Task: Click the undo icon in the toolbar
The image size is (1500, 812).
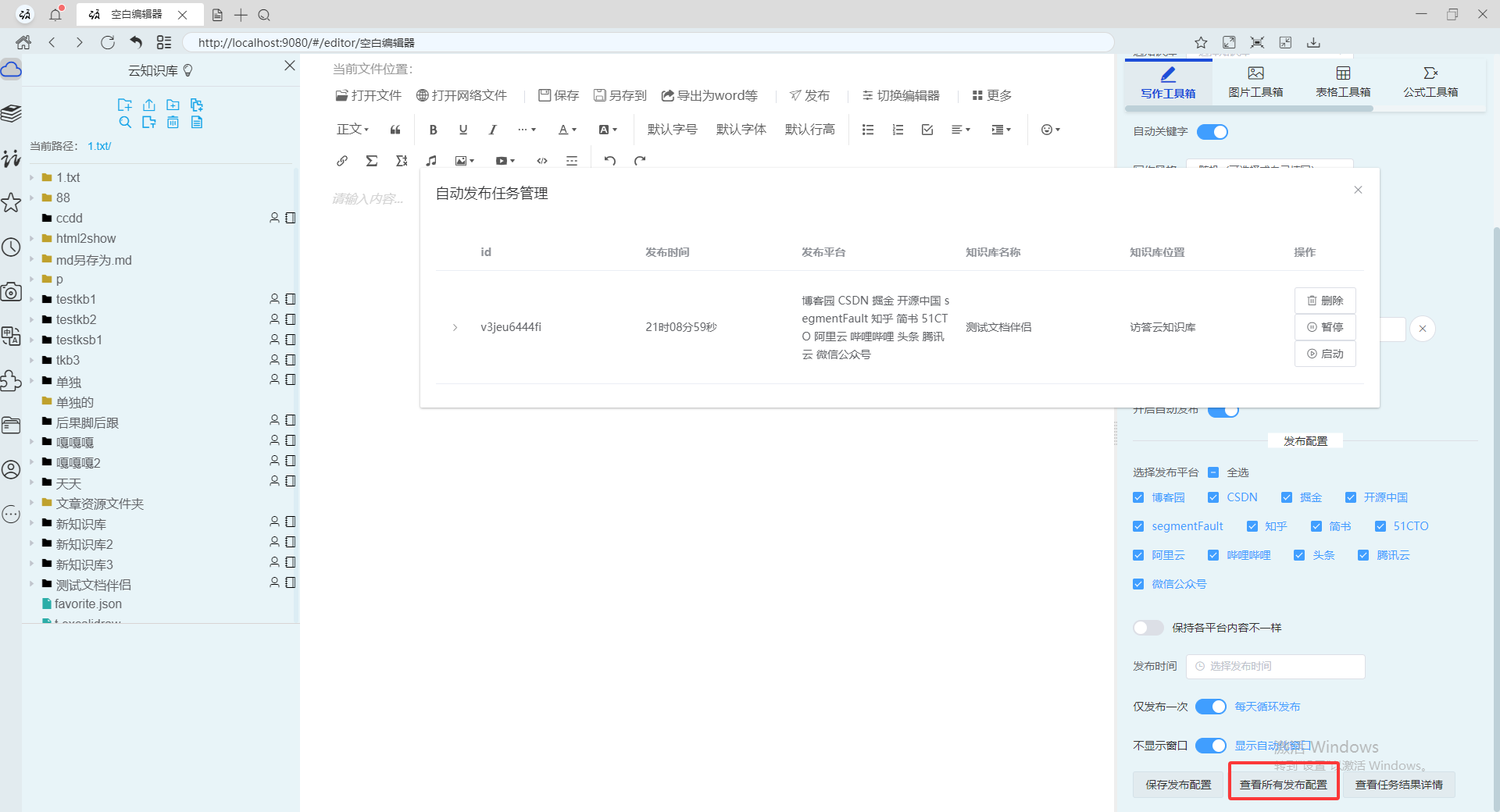Action: (610, 161)
